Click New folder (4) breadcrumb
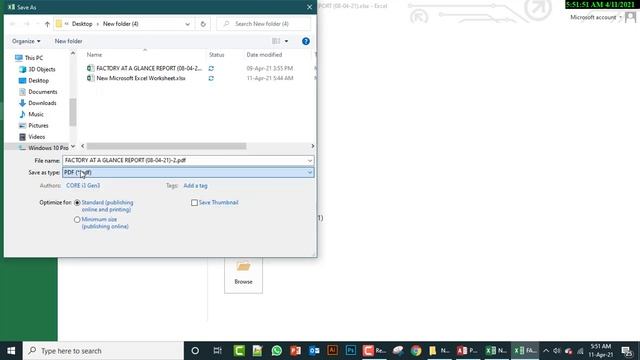640x360 pixels. [x=120, y=24]
